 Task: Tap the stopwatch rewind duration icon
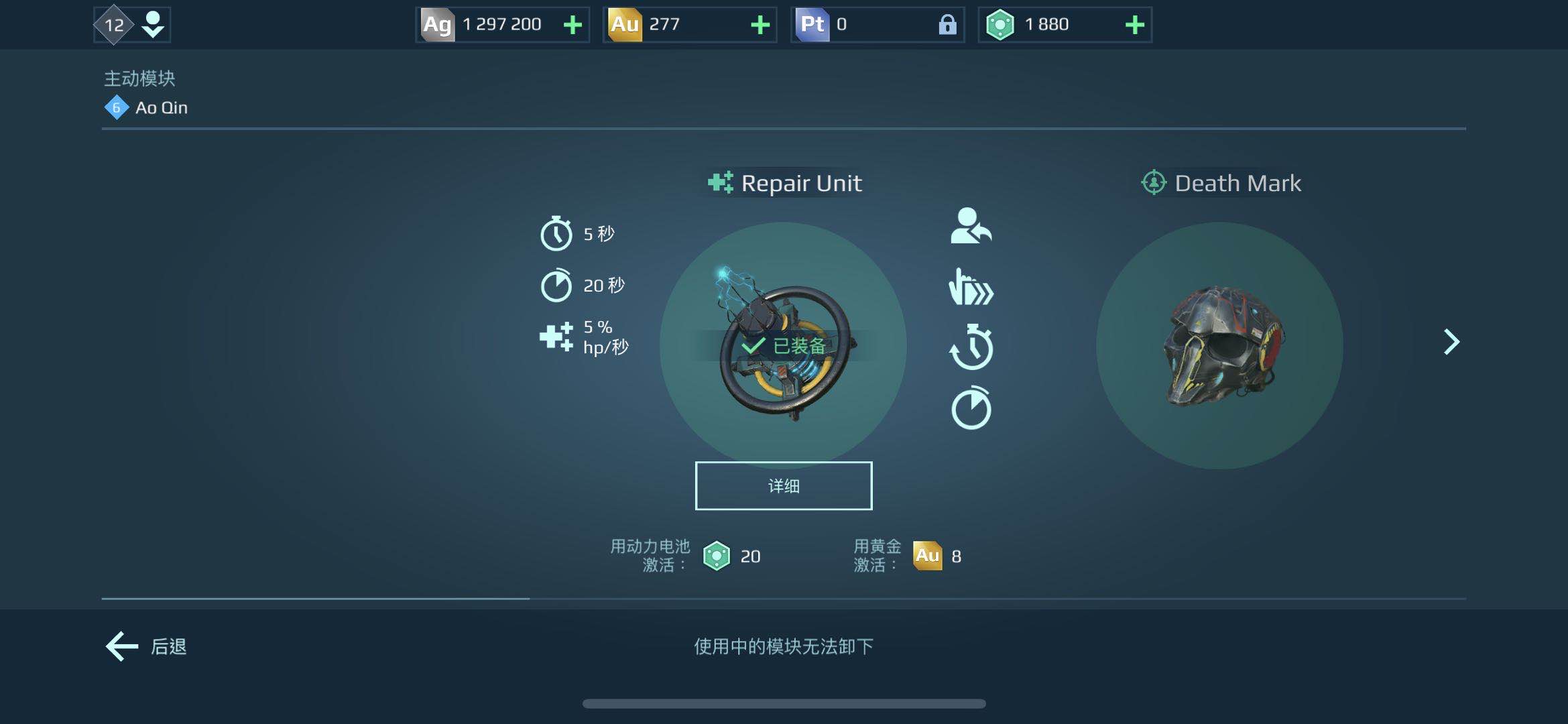point(971,347)
